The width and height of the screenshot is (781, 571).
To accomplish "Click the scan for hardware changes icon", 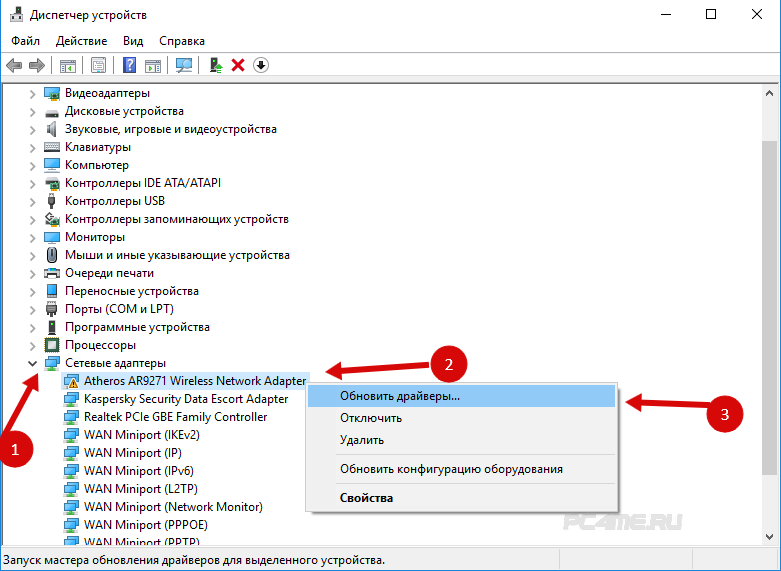I will click(x=184, y=65).
